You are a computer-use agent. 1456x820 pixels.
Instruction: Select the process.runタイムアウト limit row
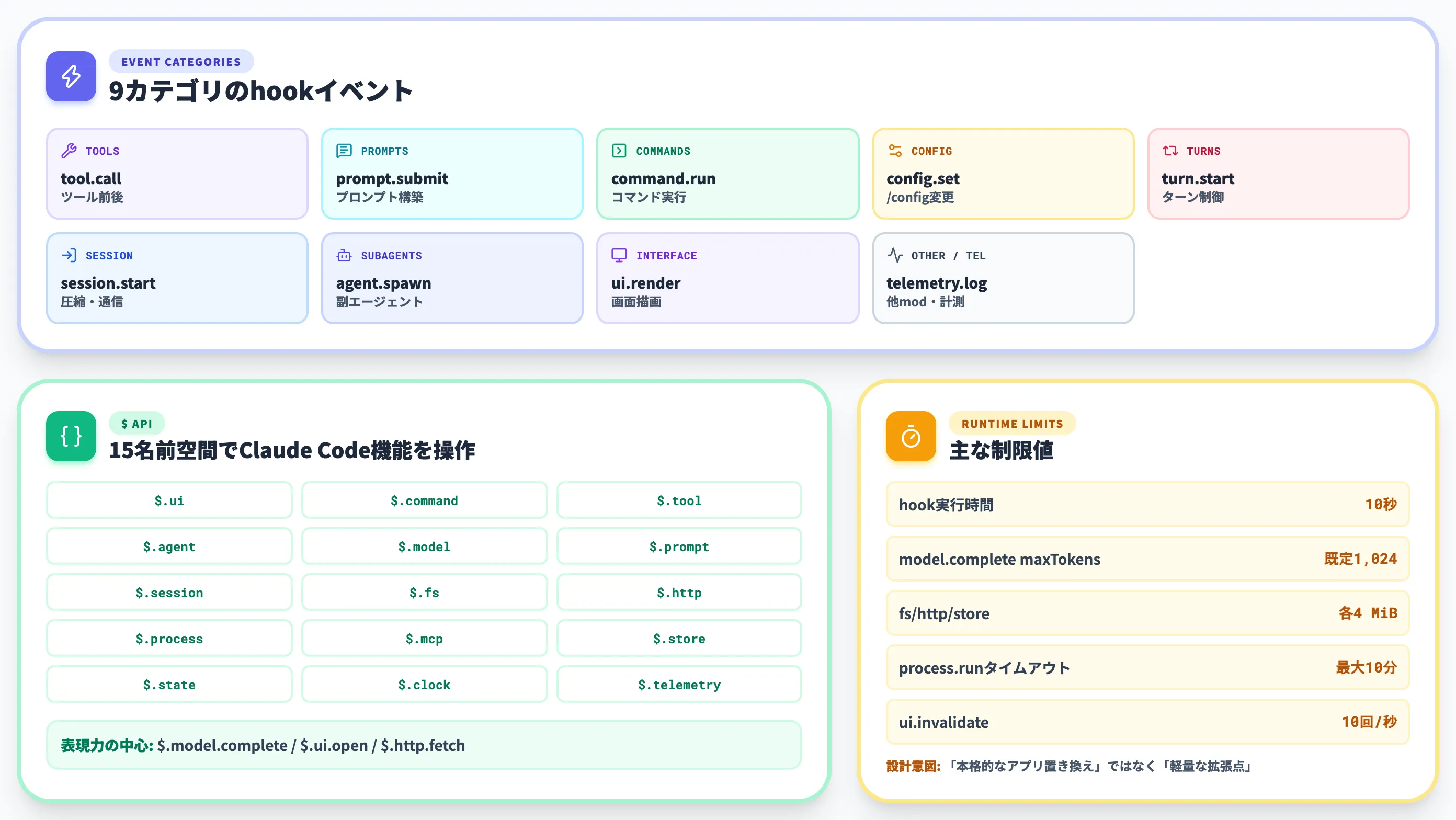(x=1147, y=667)
